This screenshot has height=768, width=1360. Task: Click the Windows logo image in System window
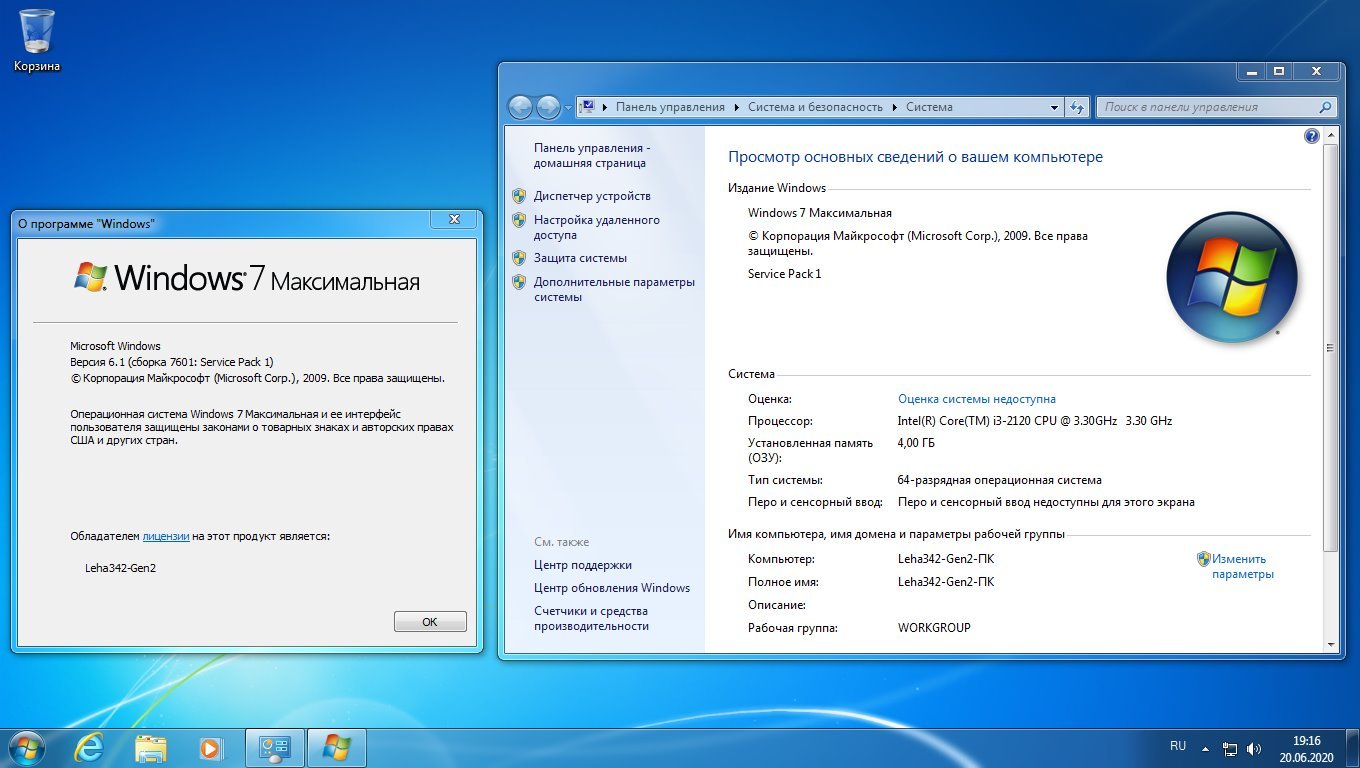[1232, 277]
